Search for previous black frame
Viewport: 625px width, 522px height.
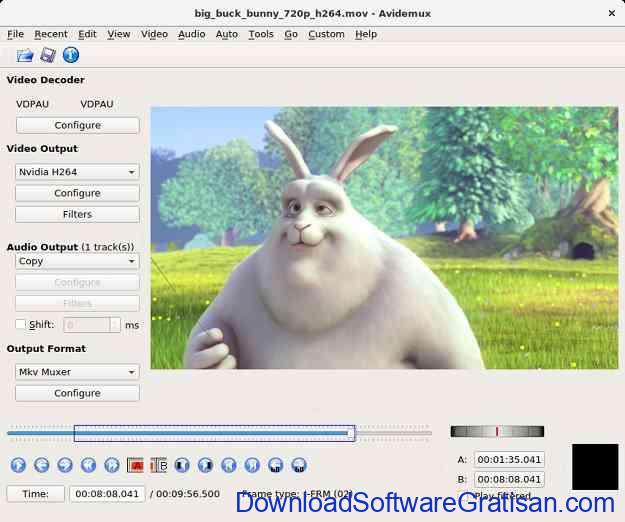(x=182, y=465)
